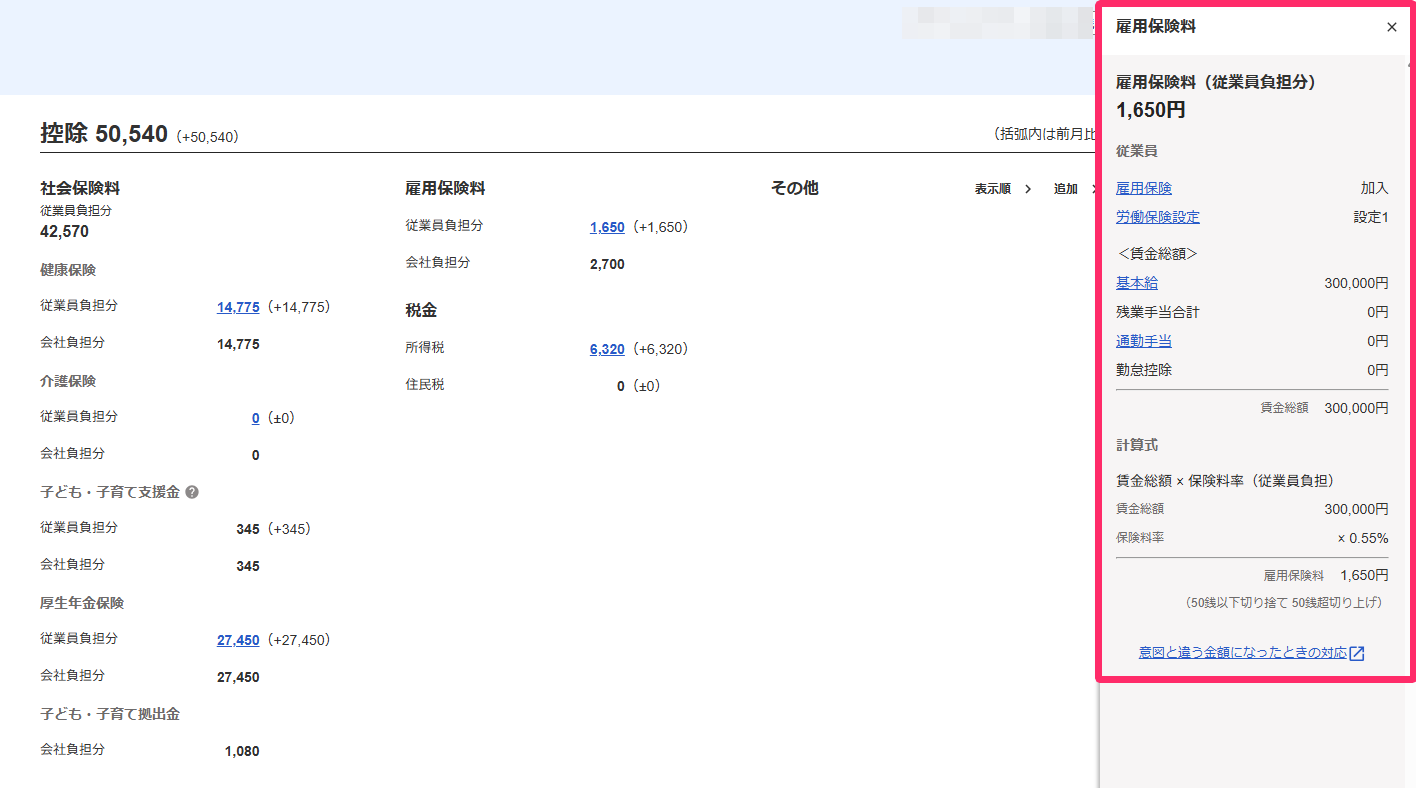Select the 計算式 heading in panel
Image resolution: width=1416 pixels, height=788 pixels.
pos(1137,445)
